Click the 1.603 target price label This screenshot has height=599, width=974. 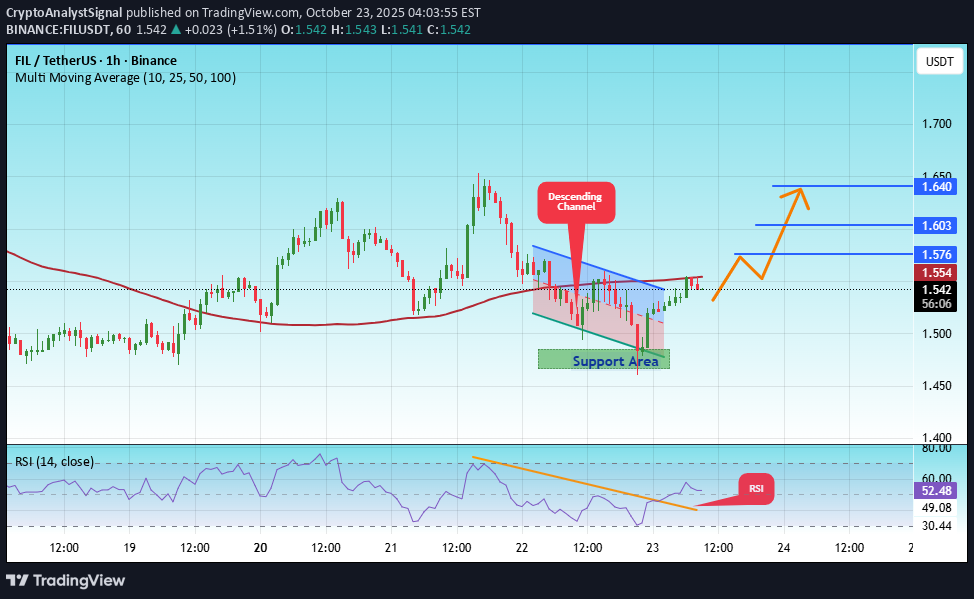pos(939,225)
